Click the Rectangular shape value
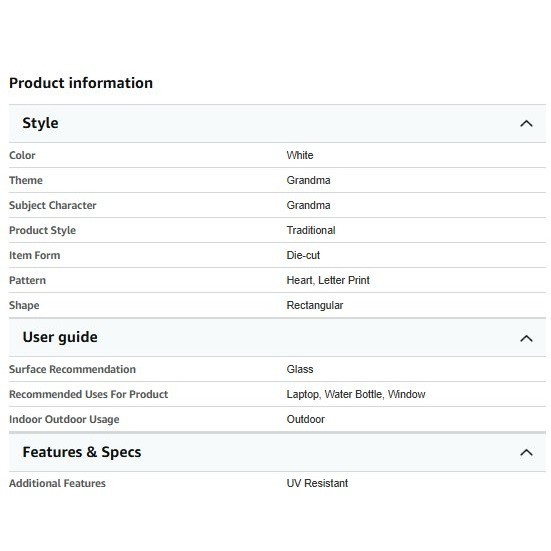Screen dimensions: 551x551 point(315,305)
